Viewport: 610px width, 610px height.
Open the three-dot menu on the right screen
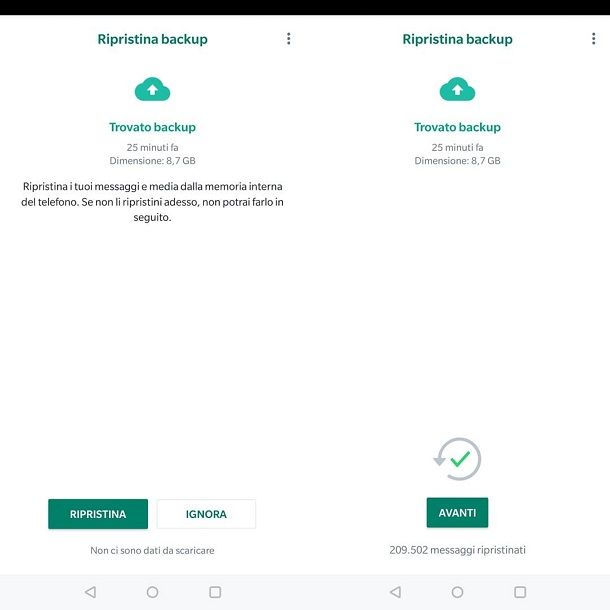[x=594, y=39]
